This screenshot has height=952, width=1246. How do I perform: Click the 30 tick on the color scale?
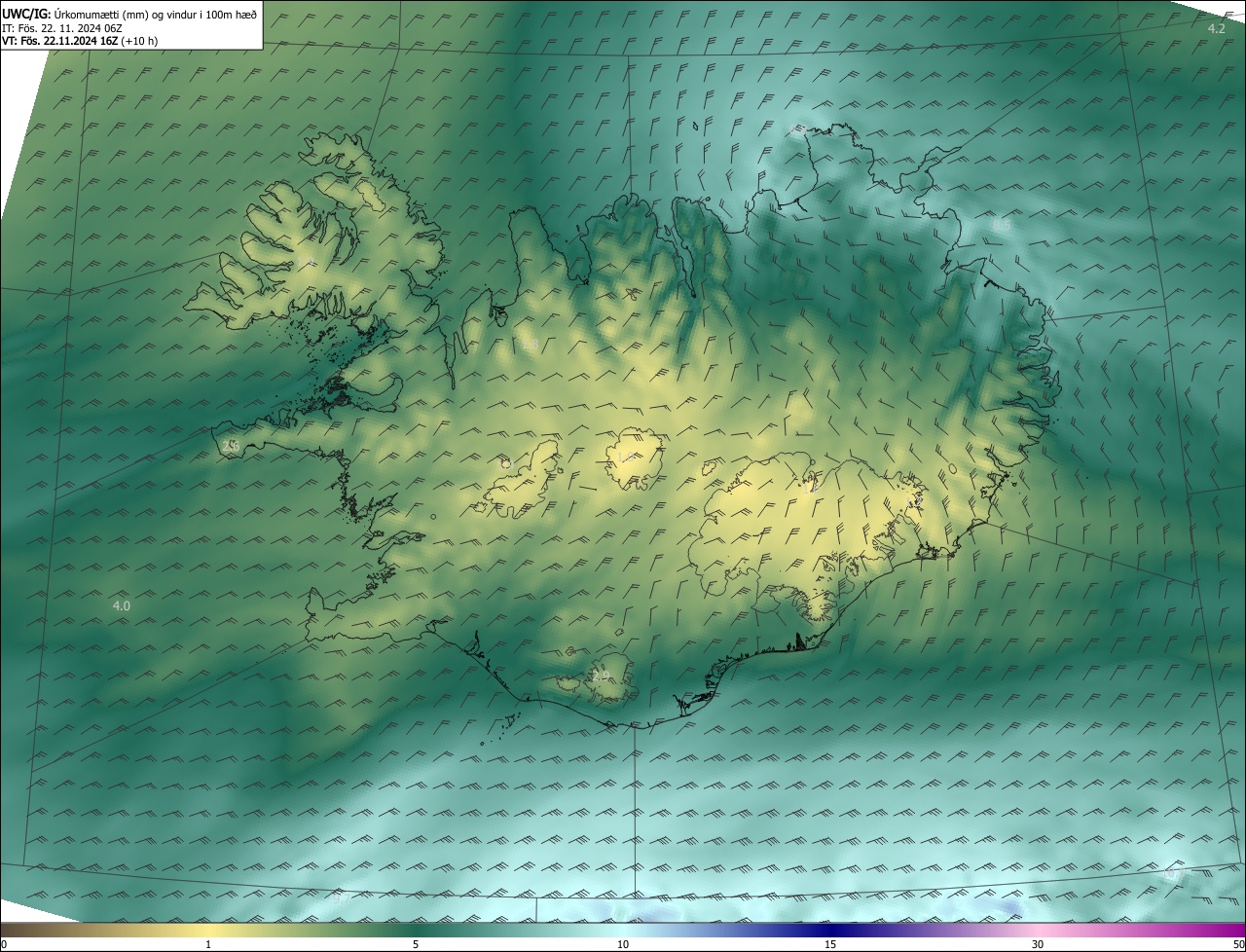[x=1038, y=944]
